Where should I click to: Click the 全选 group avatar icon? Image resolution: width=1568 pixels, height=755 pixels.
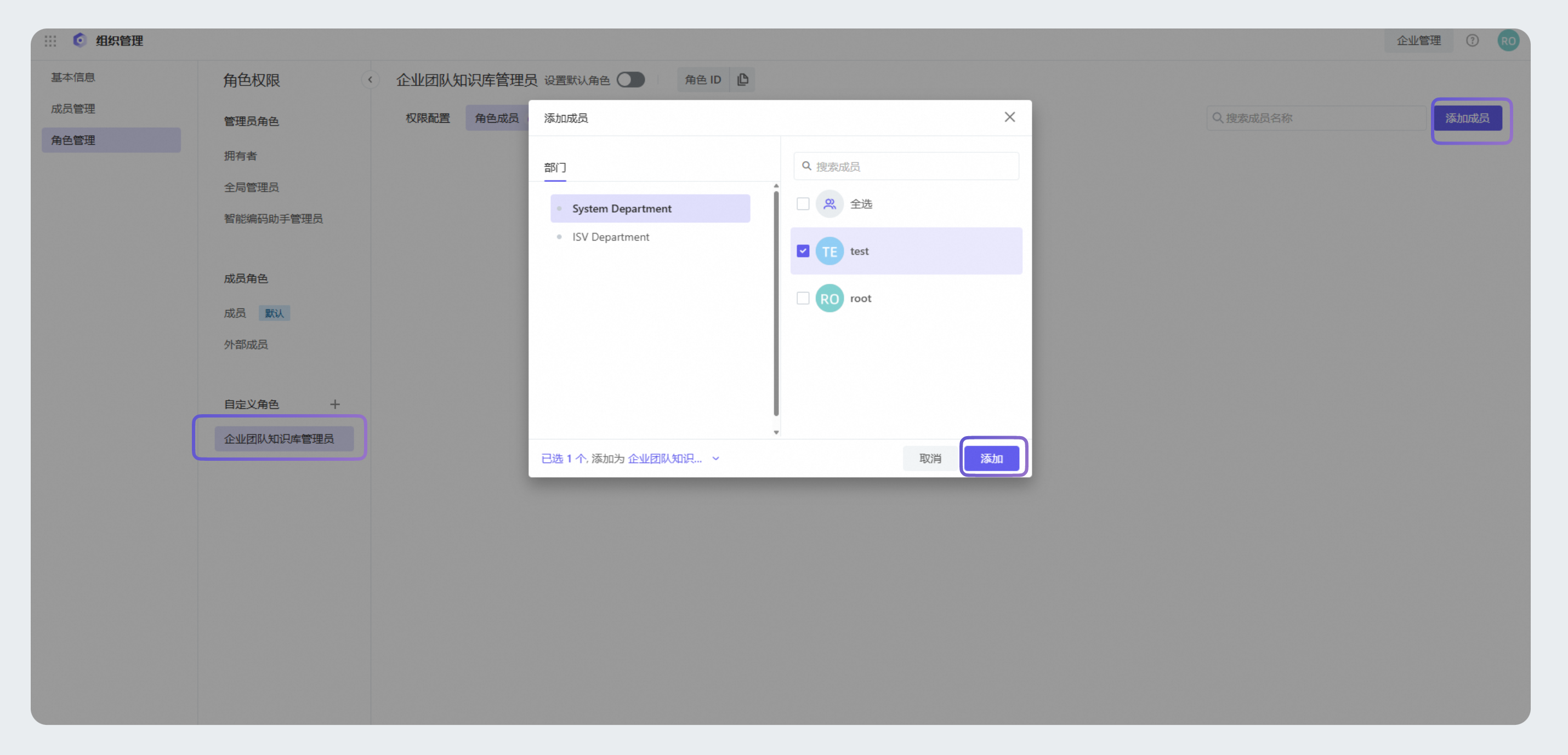click(829, 204)
